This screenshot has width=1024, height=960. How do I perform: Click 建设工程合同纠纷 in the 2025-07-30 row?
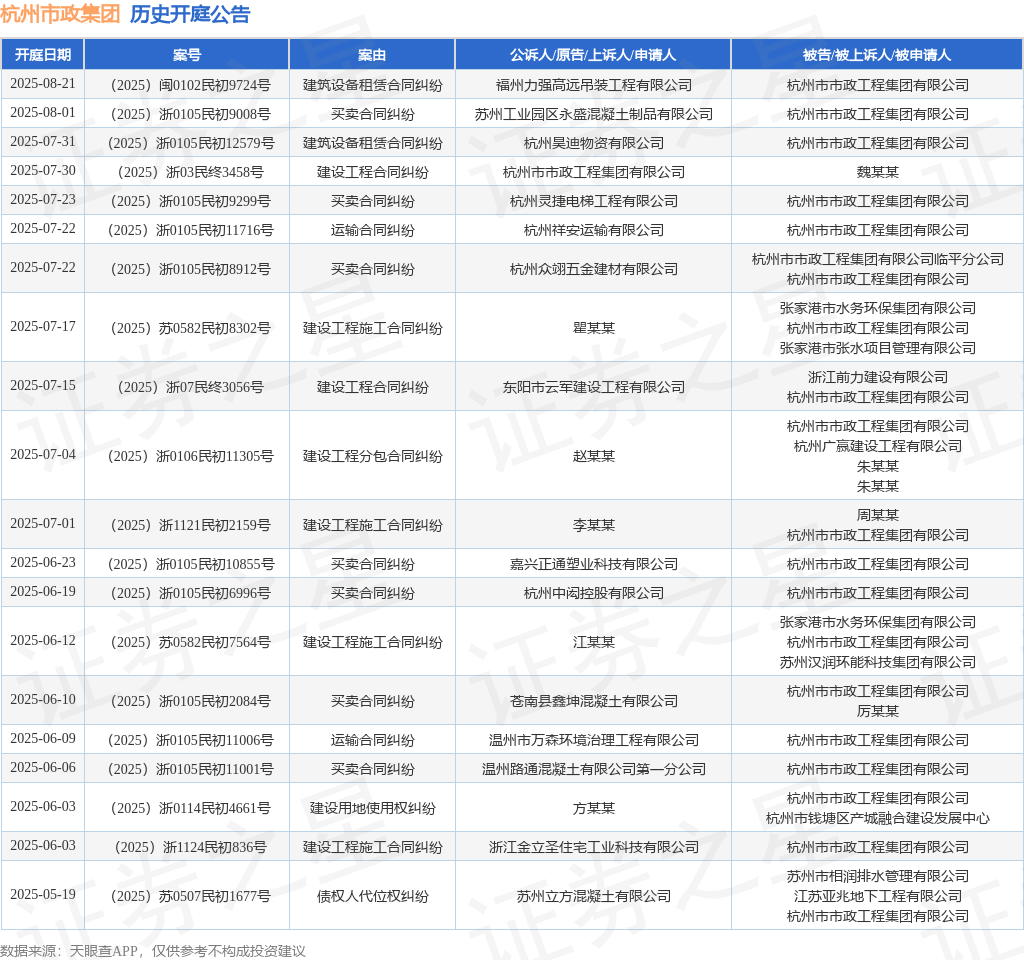[x=372, y=172]
